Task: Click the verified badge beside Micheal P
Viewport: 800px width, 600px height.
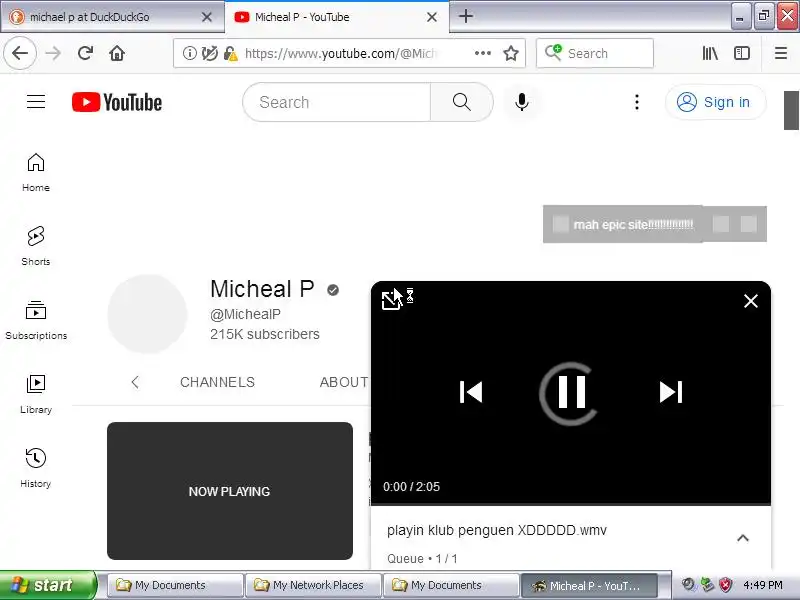Action: [x=333, y=290]
